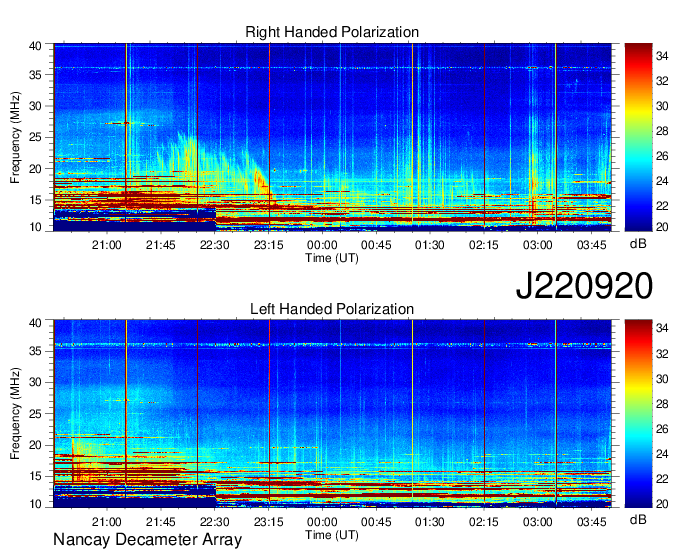The height and width of the screenshot is (552, 680).
Task: Click 'Time (UT)' label under Right Handed plot
Action: pyautogui.click(x=332, y=258)
